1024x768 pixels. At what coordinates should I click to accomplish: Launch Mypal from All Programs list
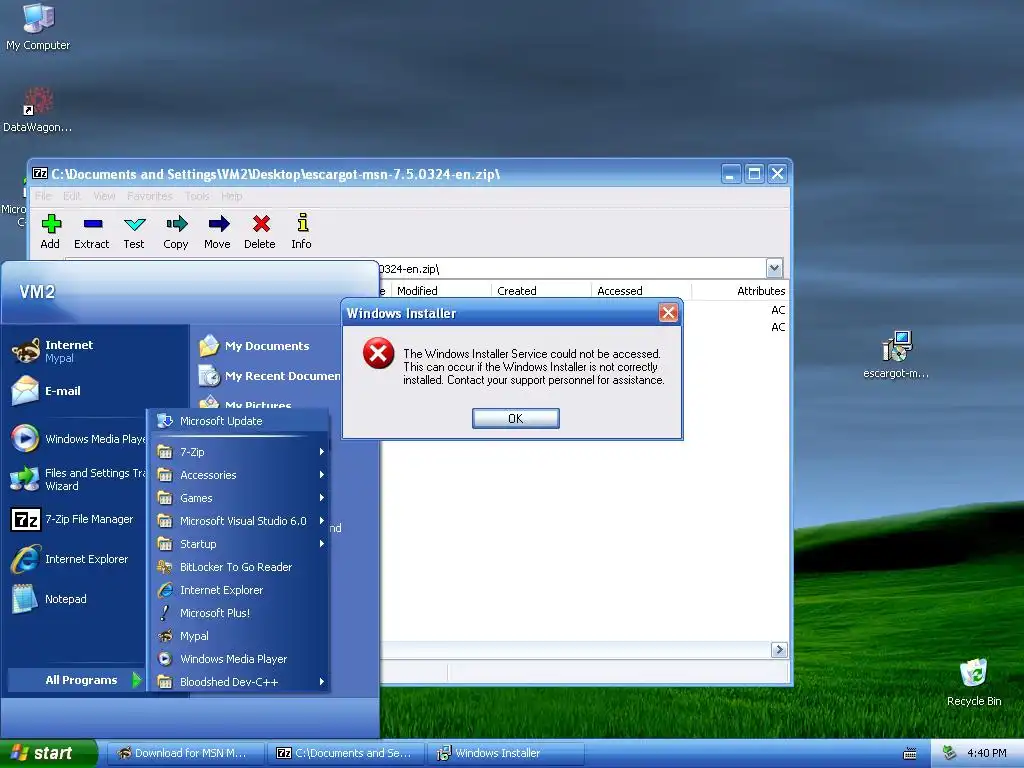(238, 635)
